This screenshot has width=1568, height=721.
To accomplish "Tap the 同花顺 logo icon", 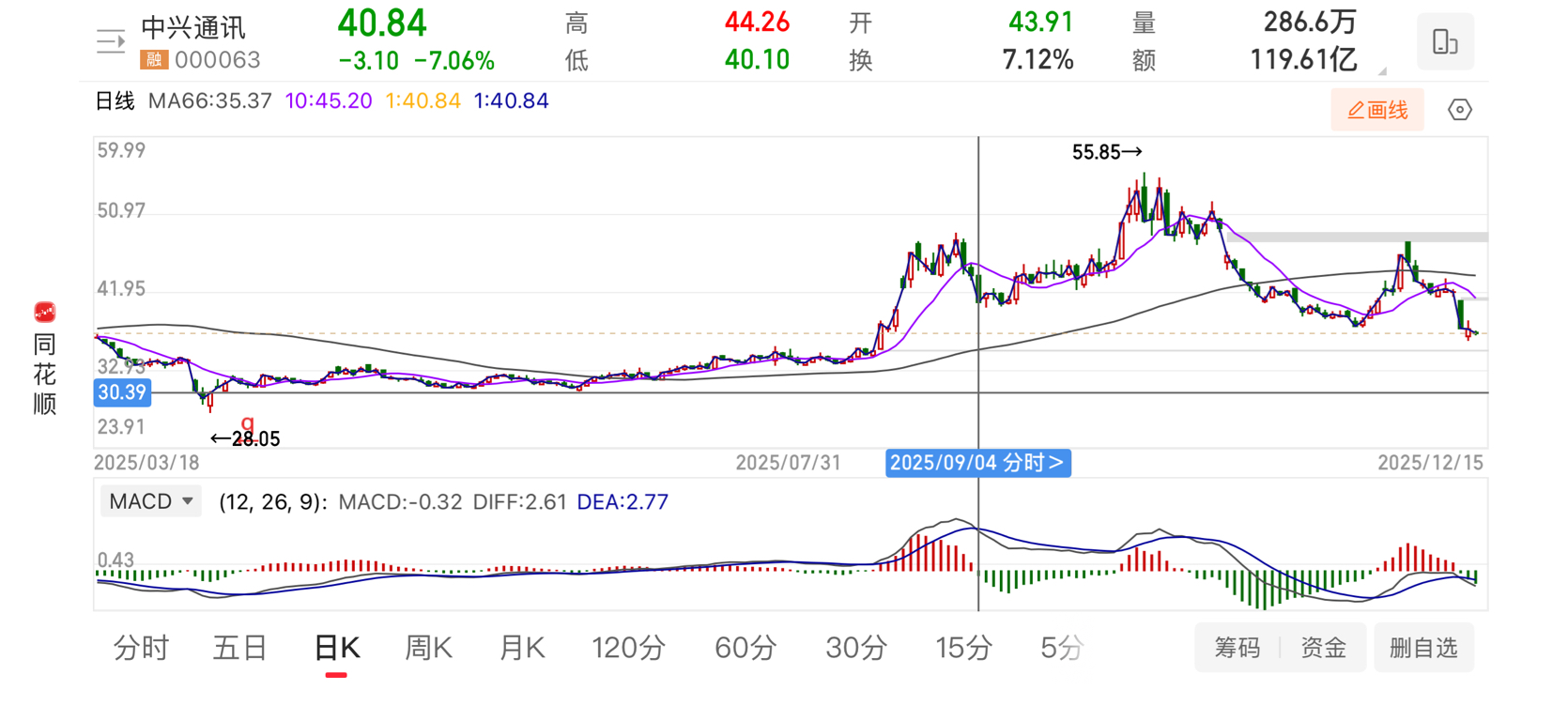I will click(x=44, y=312).
